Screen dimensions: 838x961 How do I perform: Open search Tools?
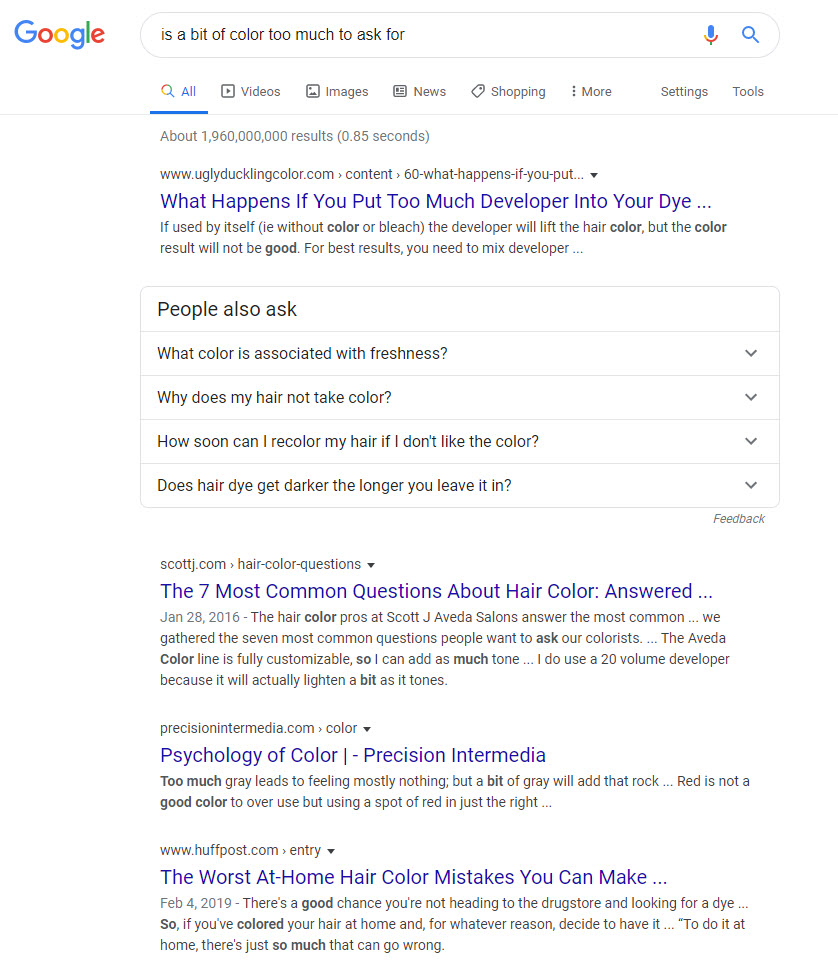[748, 91]
